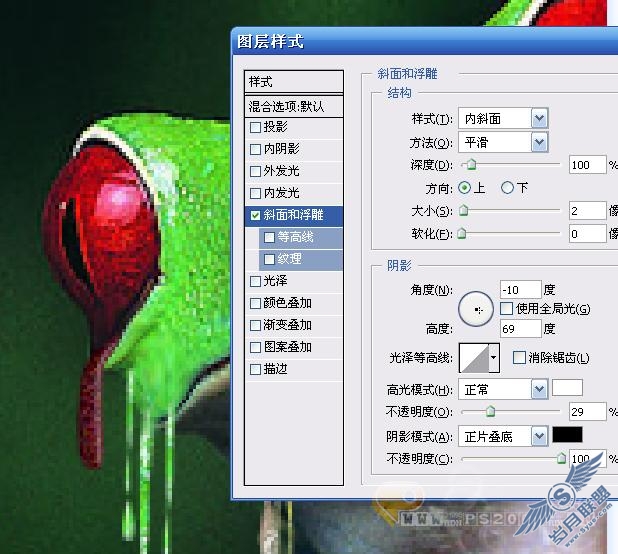Select the 斜面和浮雕 list entry
This screenshot has width=618, height=554.
(x=294, y=216)
